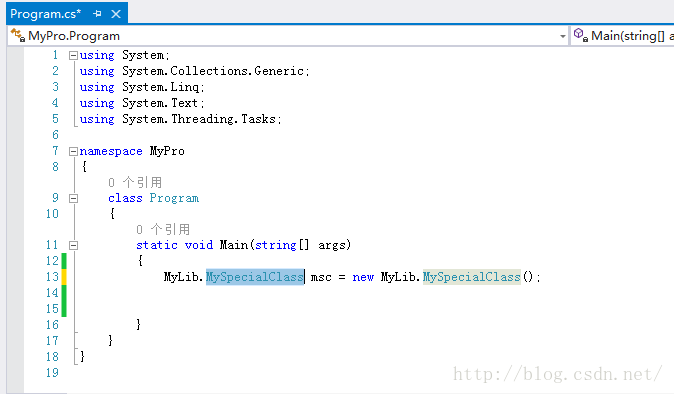Click 'System' on line 1

coord(143,55)
